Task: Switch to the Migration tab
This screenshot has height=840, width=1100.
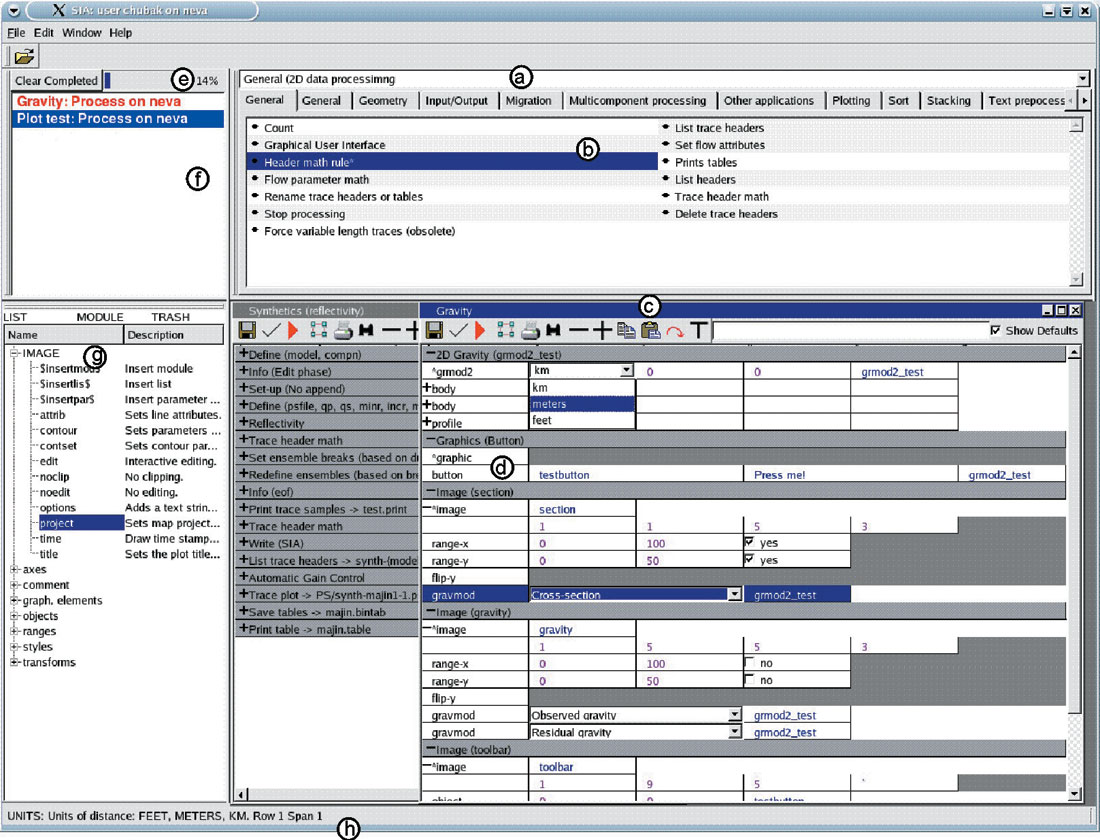Action: 528,100
